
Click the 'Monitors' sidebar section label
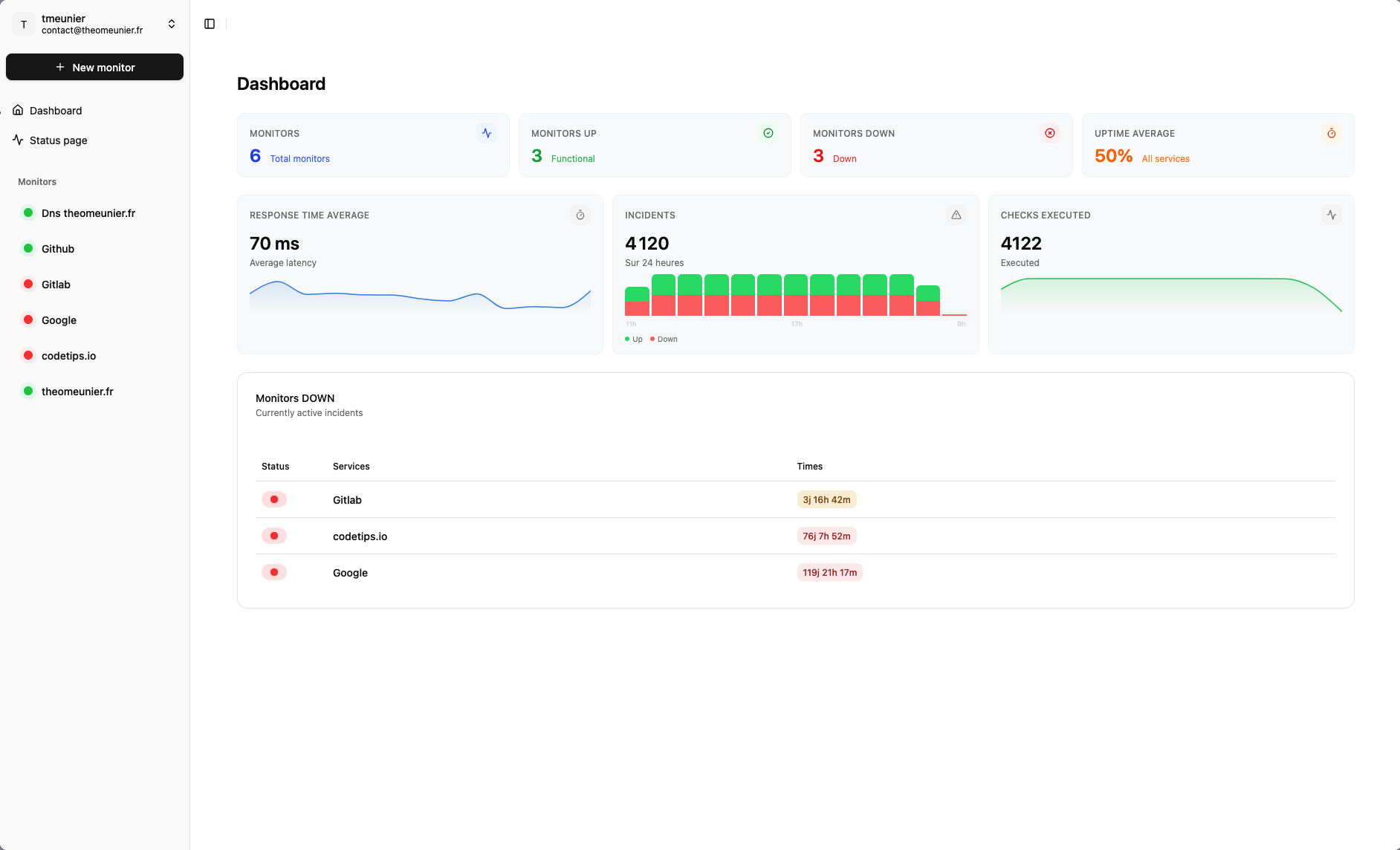37,182
